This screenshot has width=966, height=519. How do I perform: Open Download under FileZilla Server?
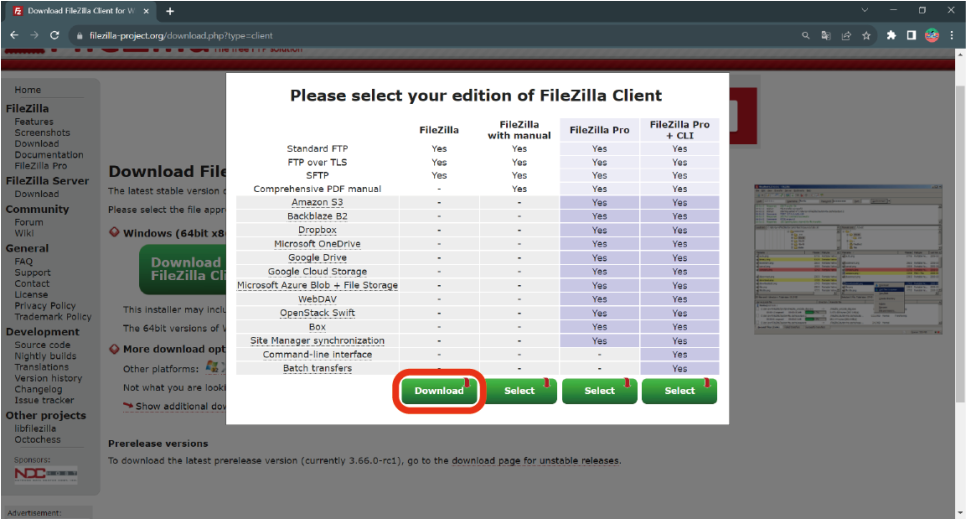pyautogui.click(x=37, y=194)
